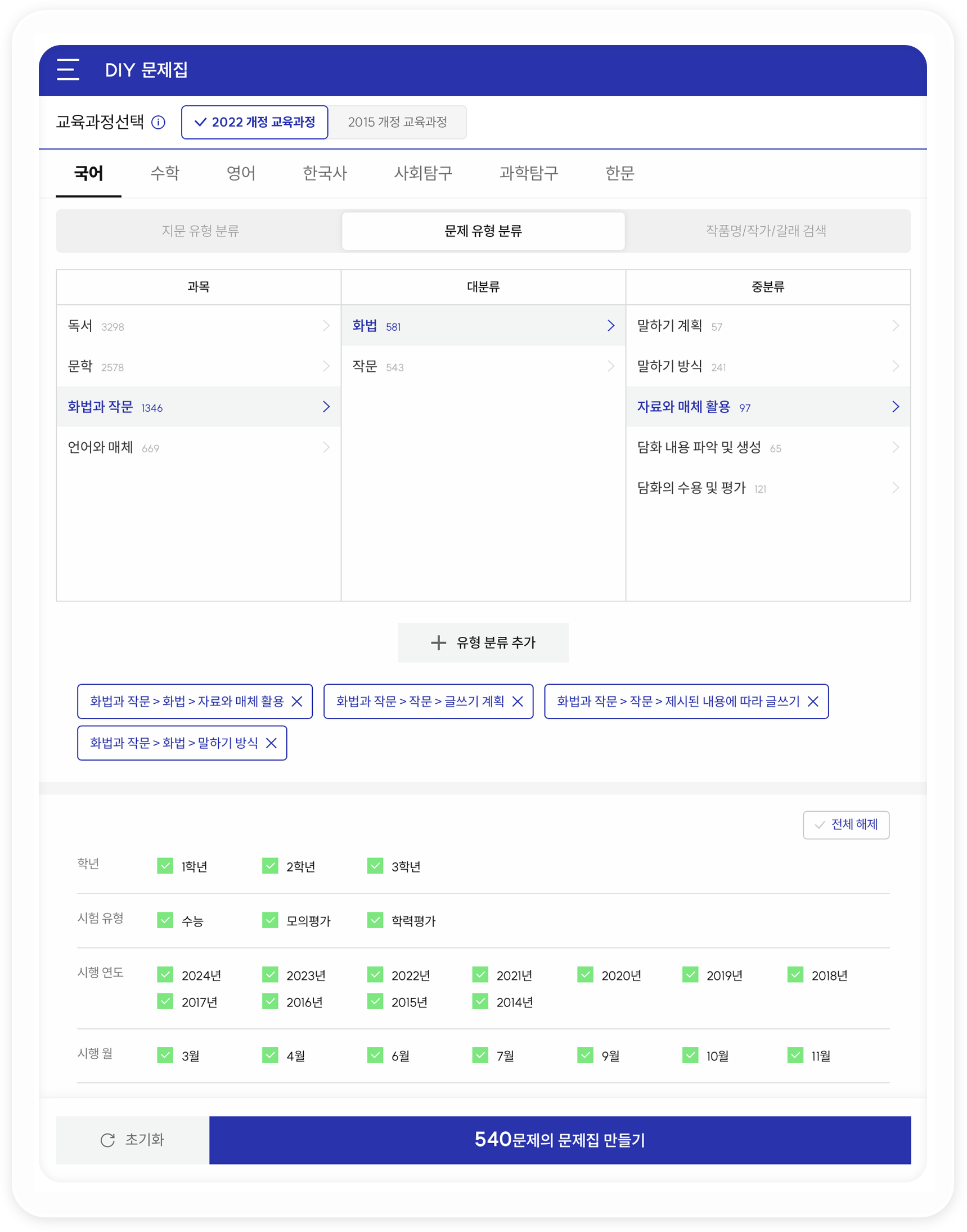Toggle the 모의평가 checkbox
The image size is (967, 1232).
(x=270, y=920)
